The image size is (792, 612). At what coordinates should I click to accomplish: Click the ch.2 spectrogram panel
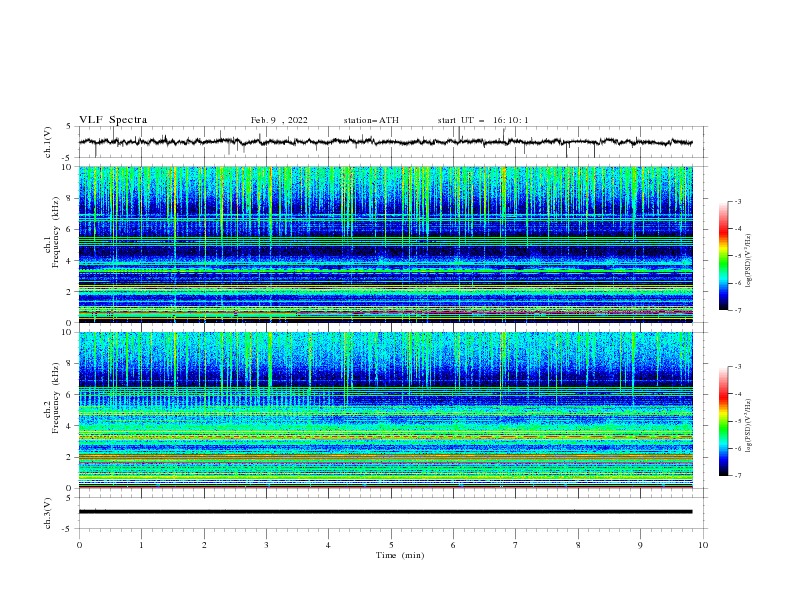[x=385, y=410]
